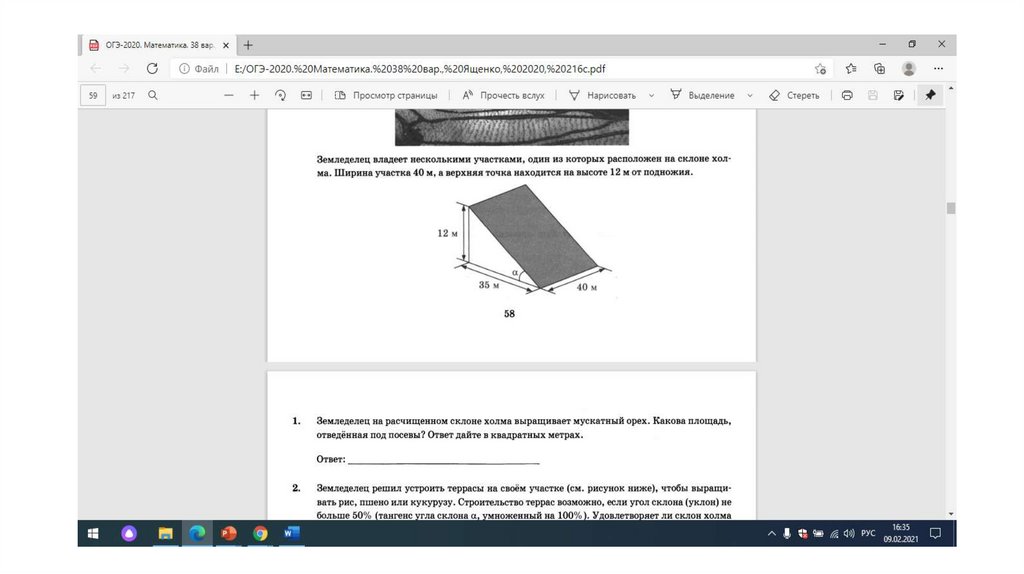This screenshot has width=1024, height=574.
Task: Activate the Нарисовать draw tool
Action: [x=602, y=95]
